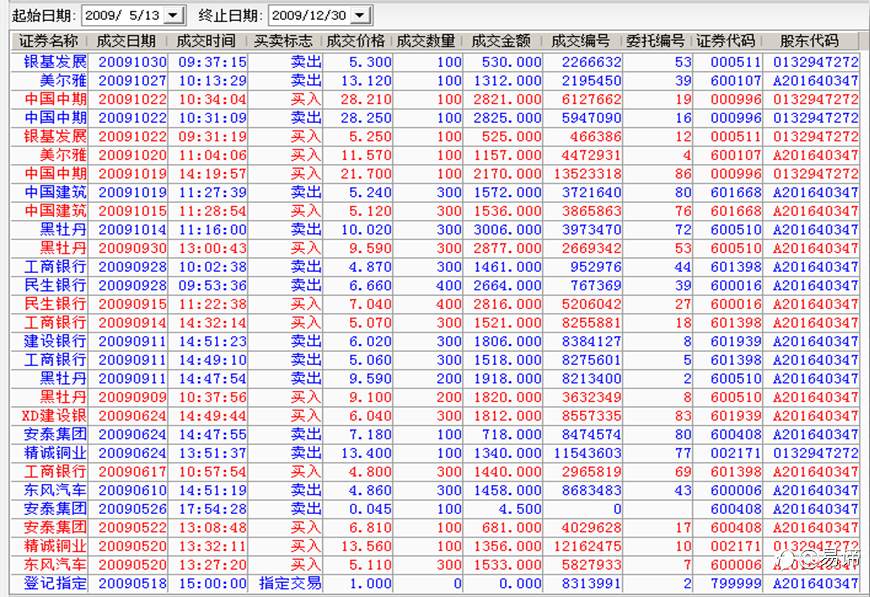This screenshot has height=597, width=870.
Task: Sort by 证券名称 column header
Action: (49, 41)
